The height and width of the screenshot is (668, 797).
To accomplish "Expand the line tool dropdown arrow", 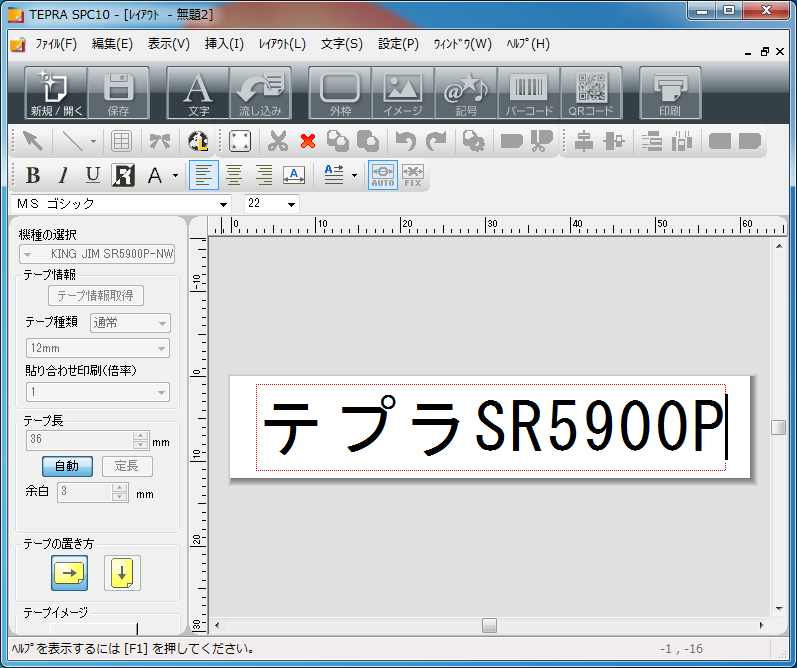I will tap(93, 141).
